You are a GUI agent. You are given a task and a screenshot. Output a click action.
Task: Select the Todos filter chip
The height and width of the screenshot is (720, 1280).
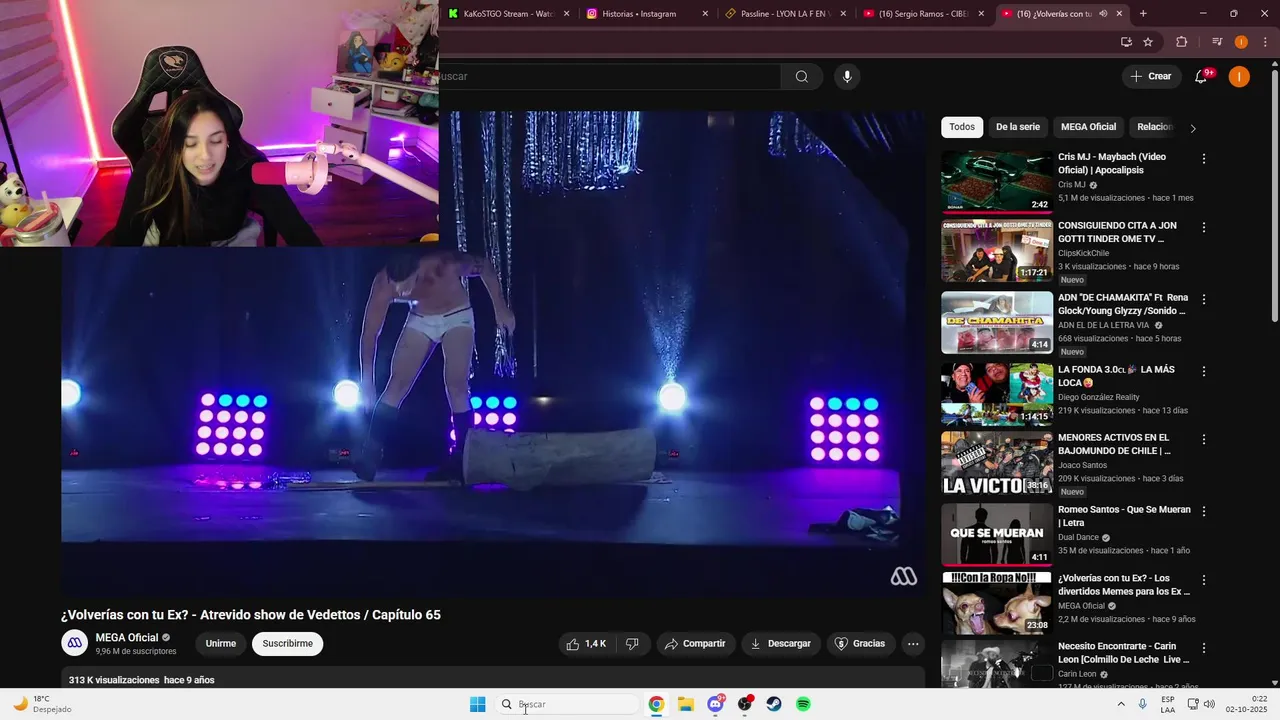point(962,127)
